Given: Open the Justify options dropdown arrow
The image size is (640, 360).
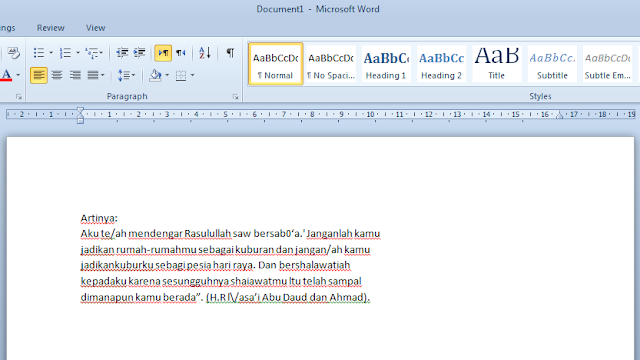Looking at the screenshot, I should pyautogui.click(x=102, y=75).
